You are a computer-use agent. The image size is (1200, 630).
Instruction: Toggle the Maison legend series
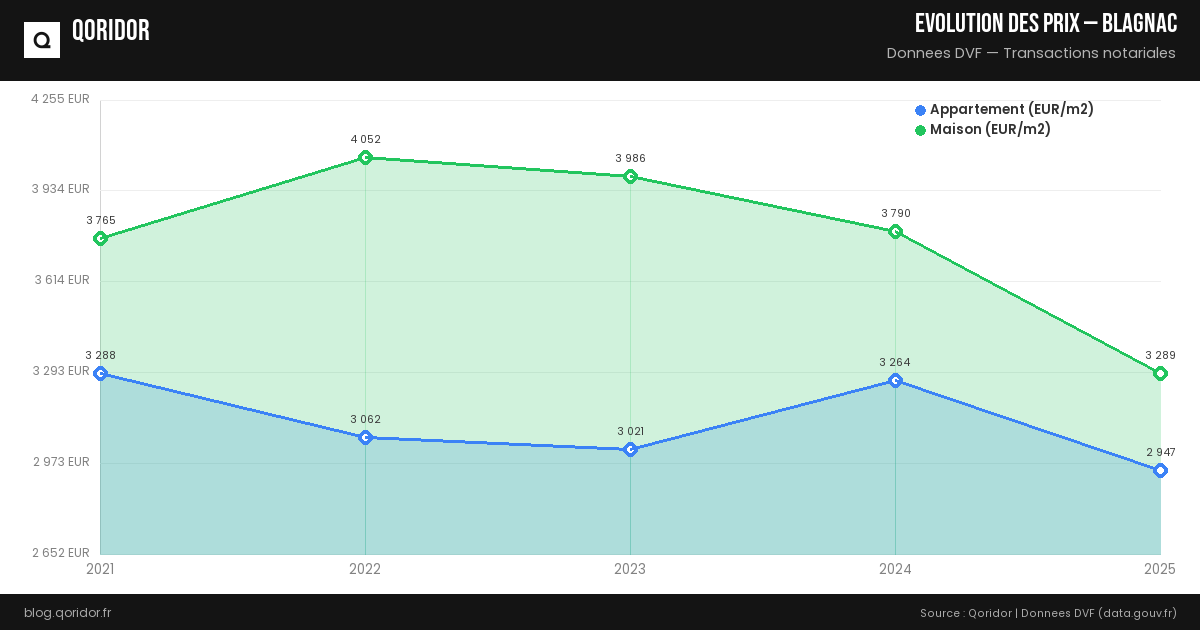pyautogui.click(x=989, y=129)
